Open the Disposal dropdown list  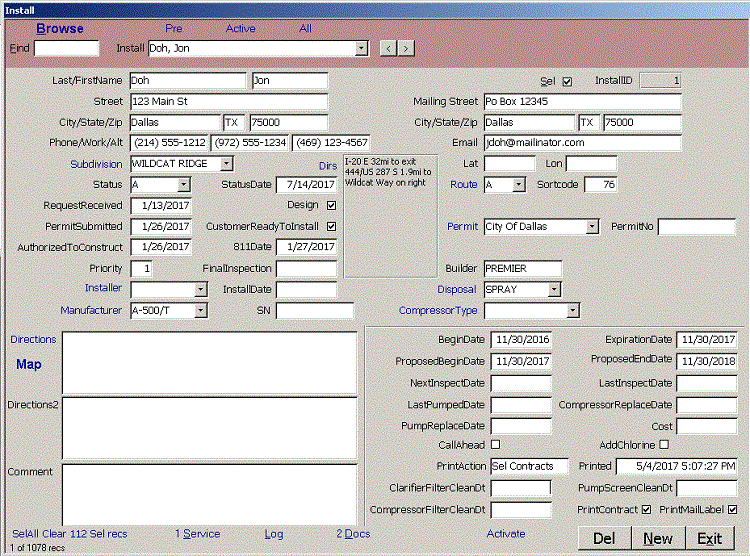(553, 290)
